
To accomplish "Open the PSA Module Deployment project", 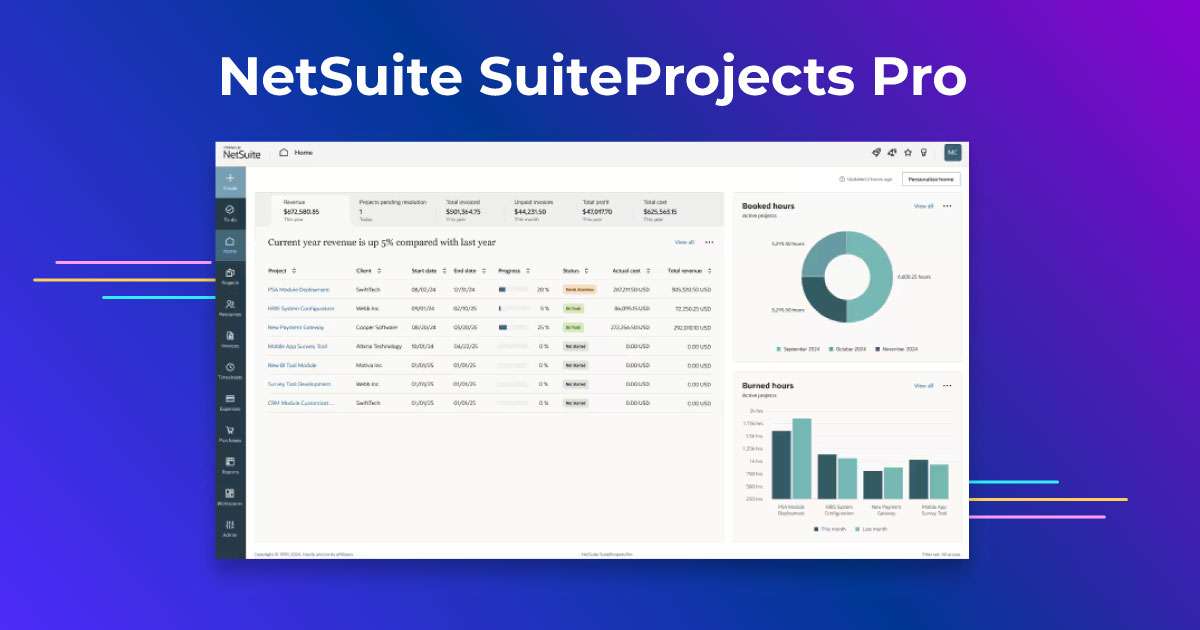I will [298, 289].
